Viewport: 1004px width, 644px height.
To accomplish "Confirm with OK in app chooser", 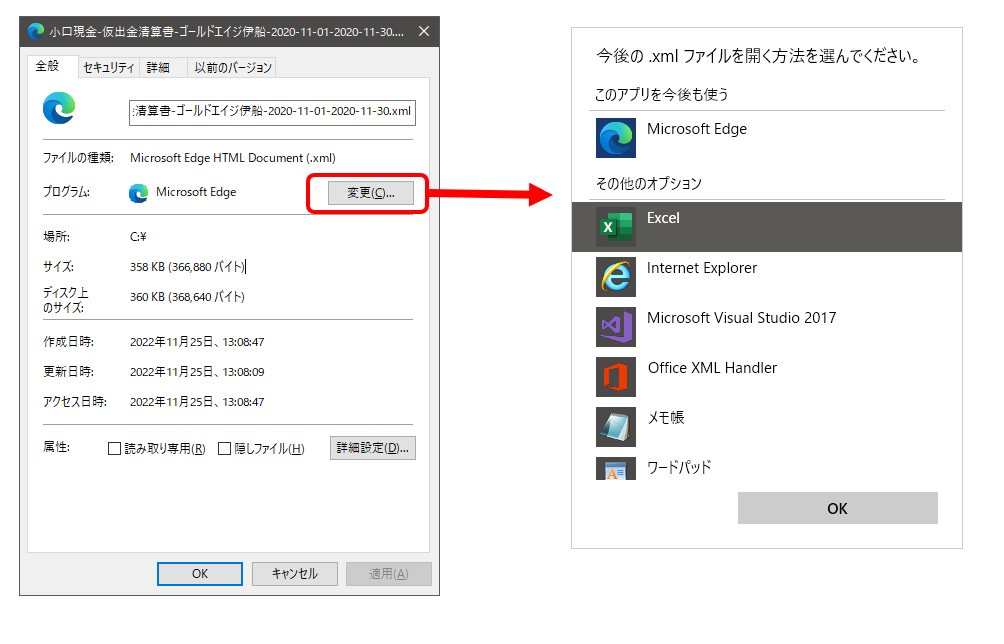I will pyautogui.click(x=837, y=508).
